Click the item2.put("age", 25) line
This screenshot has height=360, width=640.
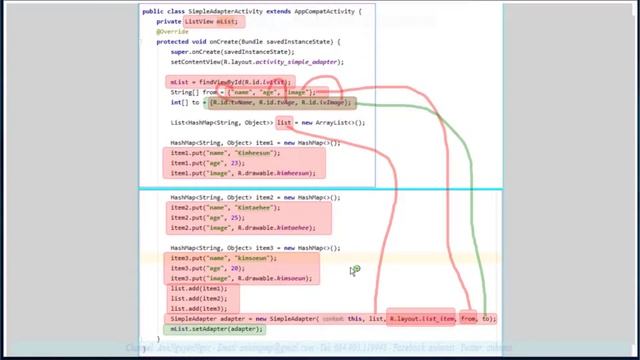[x=207, y=218]
